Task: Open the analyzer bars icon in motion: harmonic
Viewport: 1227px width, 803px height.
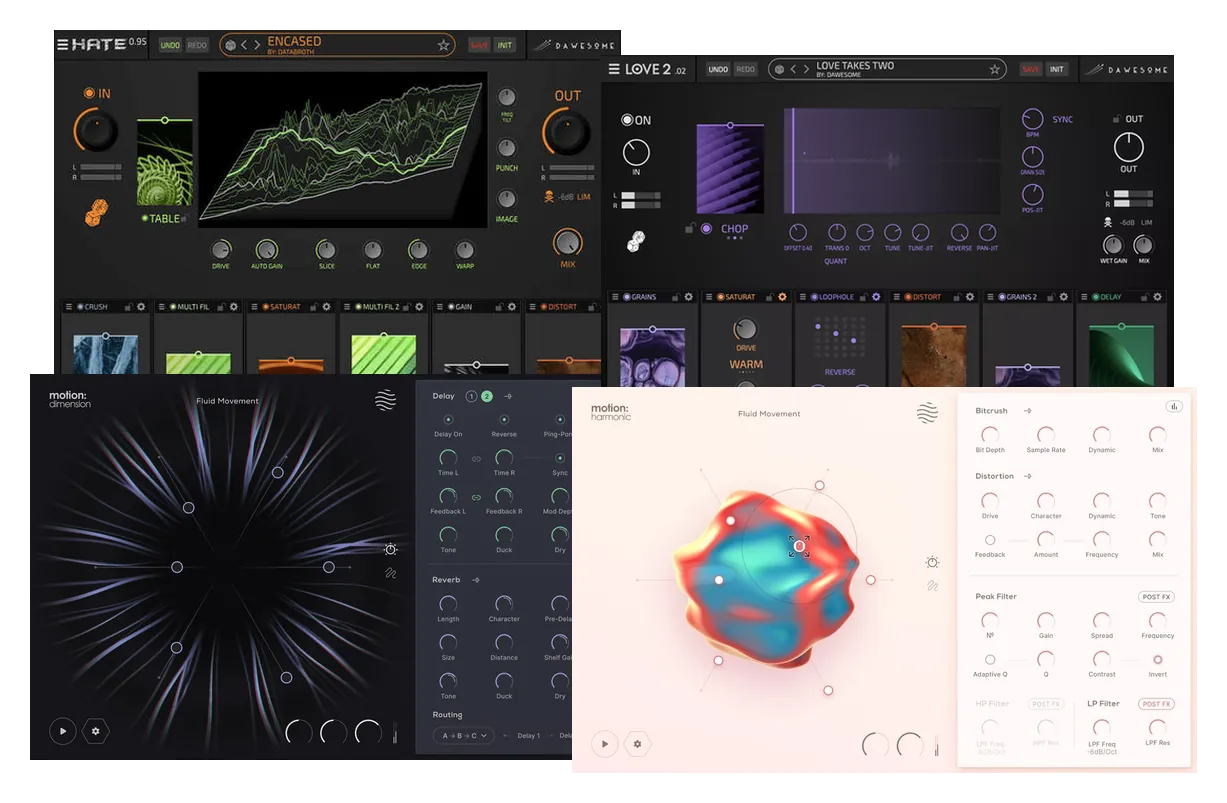Action: [x=1173, y=407]
